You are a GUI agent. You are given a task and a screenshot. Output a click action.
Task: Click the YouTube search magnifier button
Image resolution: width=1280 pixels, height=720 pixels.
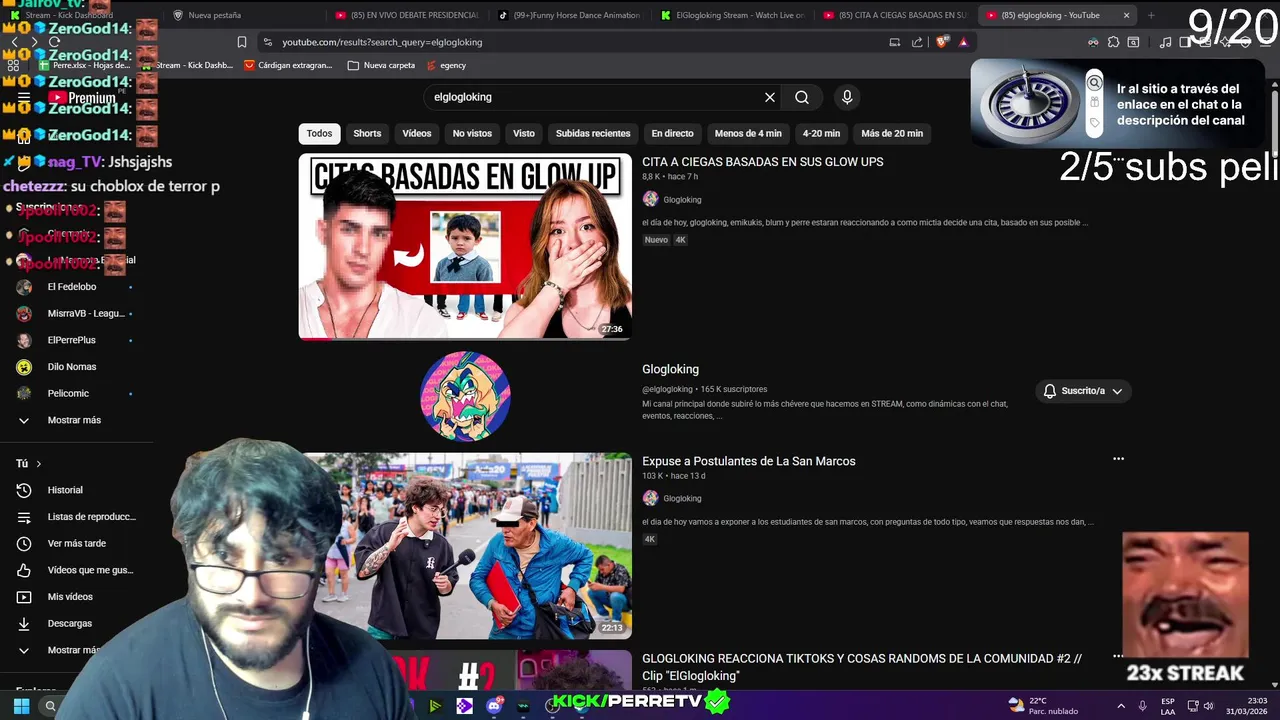802,97
